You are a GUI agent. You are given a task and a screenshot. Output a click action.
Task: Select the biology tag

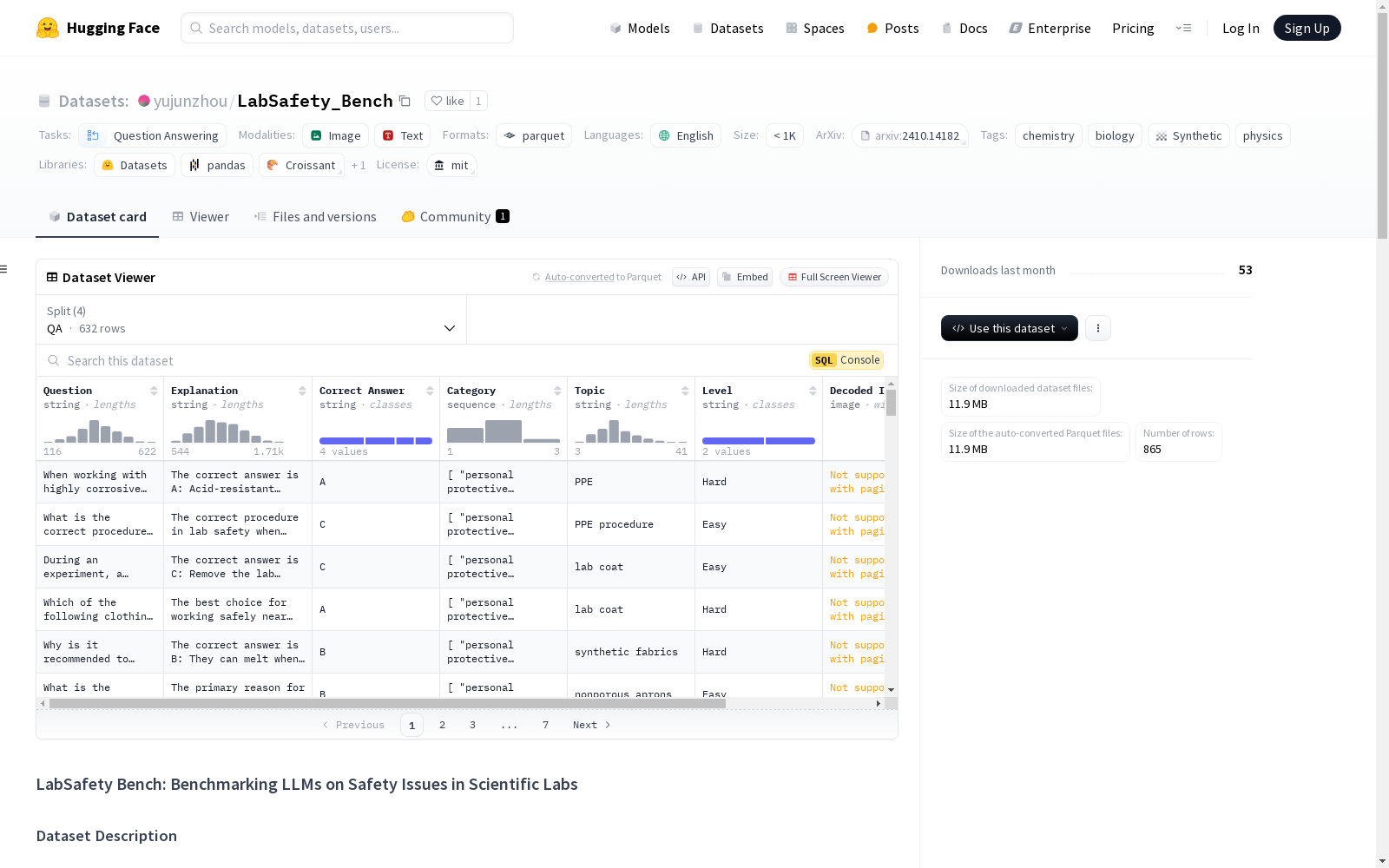[x=1115, y=135]
